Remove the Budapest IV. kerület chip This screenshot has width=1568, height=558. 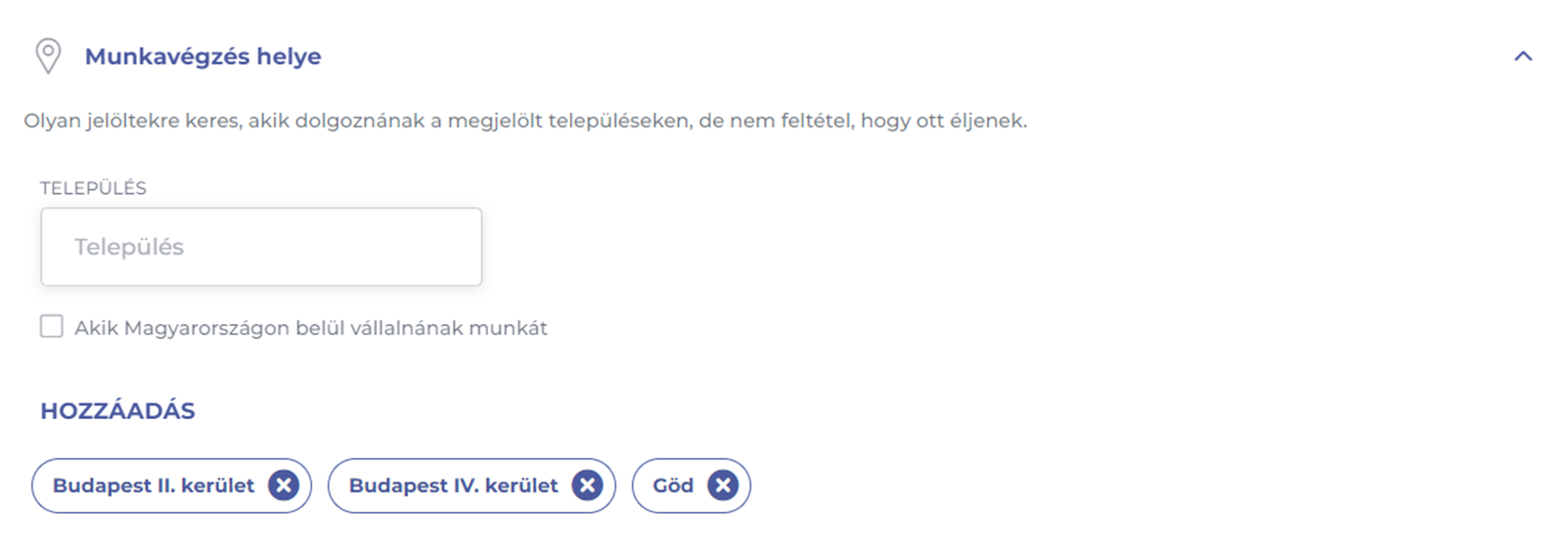coord(587,486)
